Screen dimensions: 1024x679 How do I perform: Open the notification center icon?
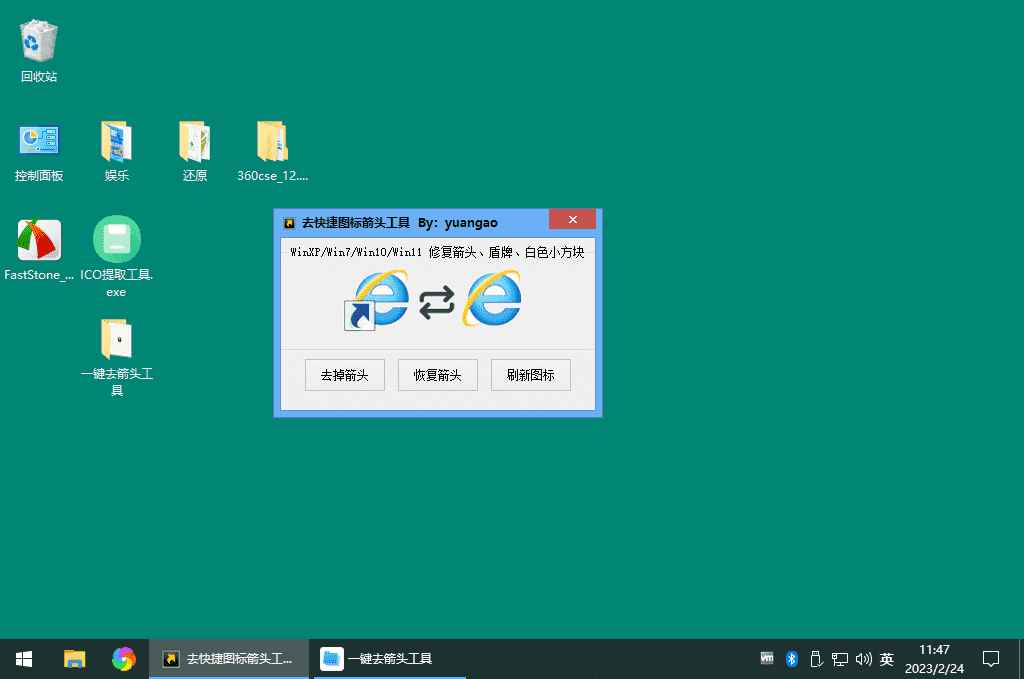click(991, 659)
